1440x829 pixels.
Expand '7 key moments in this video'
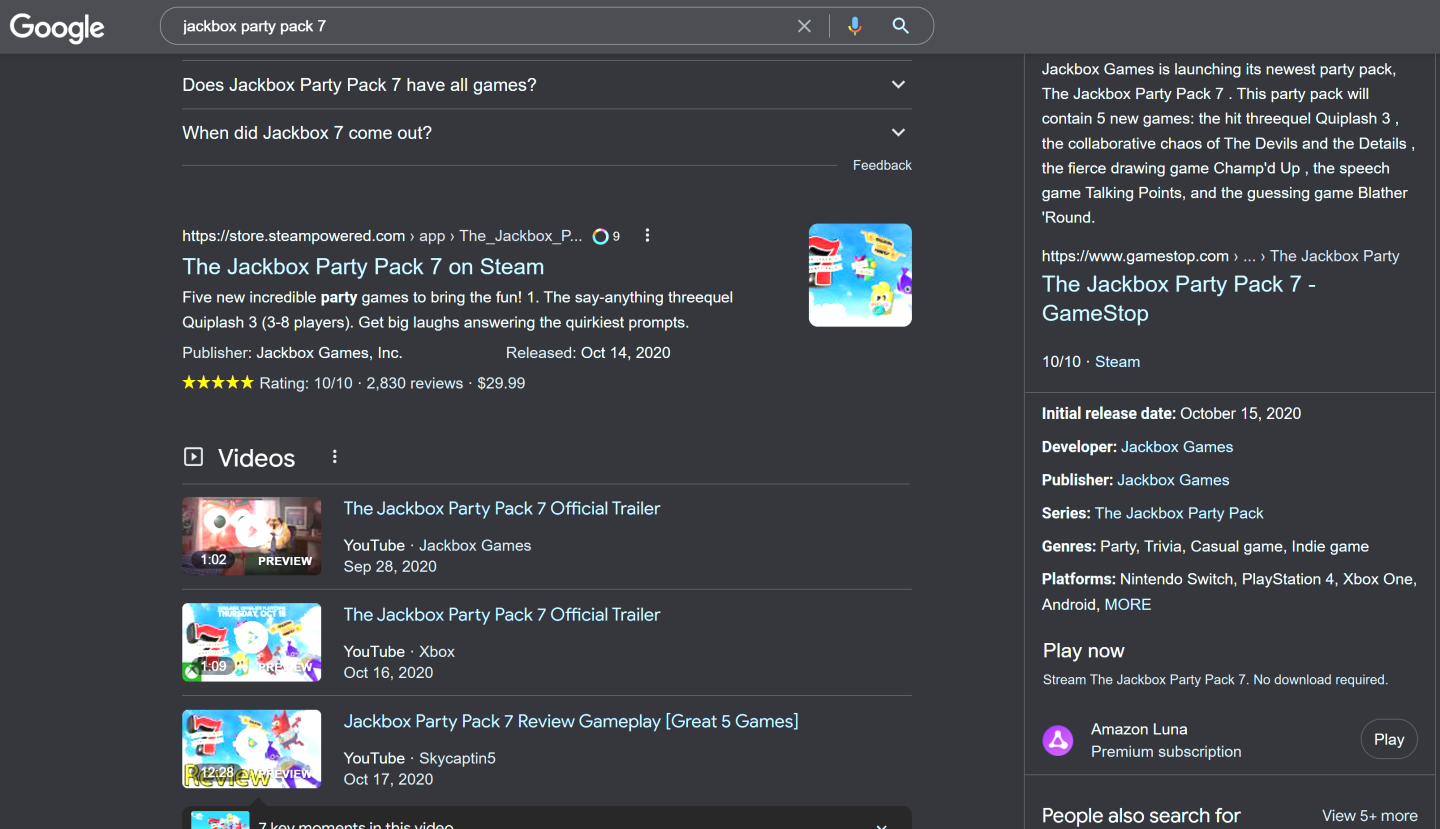tap(881, 824)
